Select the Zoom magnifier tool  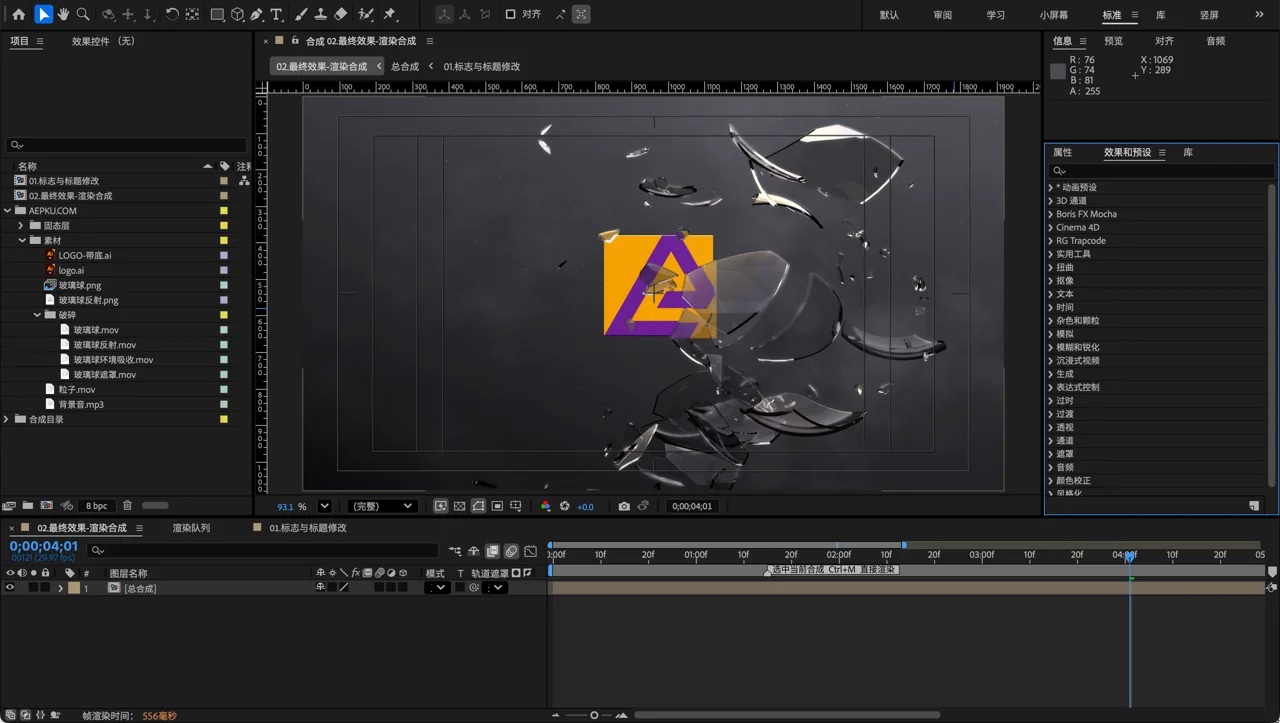click(x=83, y=14)
